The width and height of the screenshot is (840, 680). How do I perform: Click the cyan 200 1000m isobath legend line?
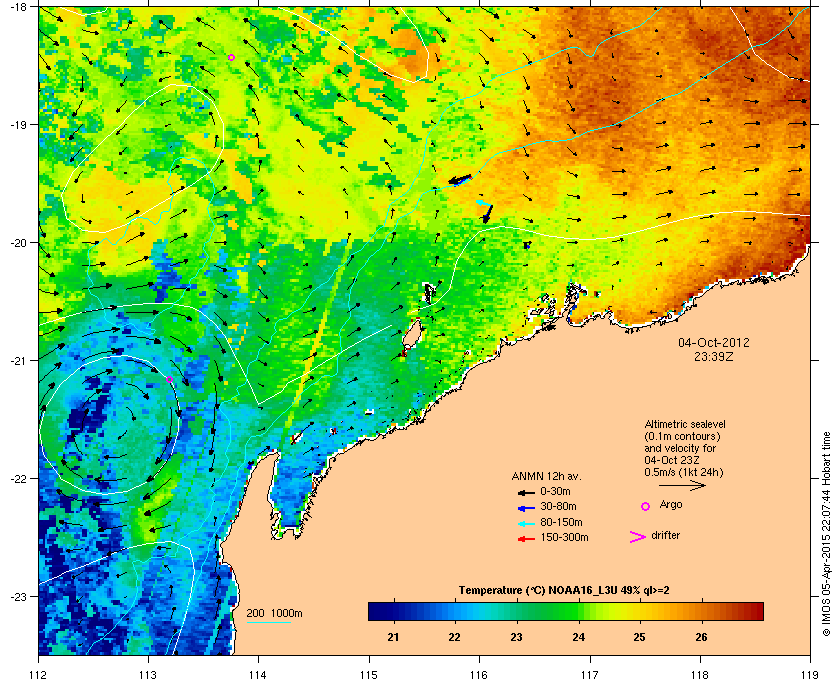268,623
